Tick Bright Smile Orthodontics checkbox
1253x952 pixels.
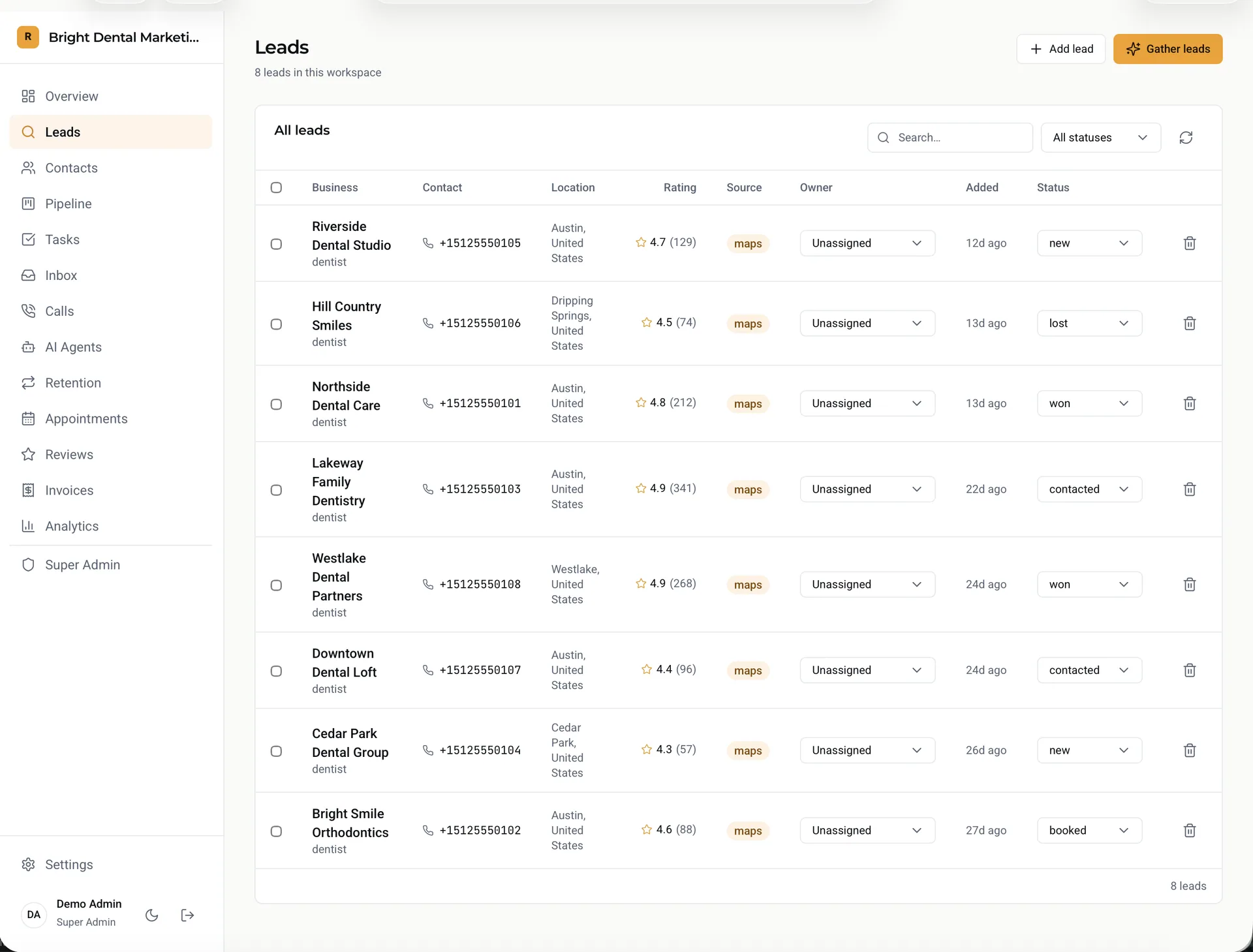[276, 831]
